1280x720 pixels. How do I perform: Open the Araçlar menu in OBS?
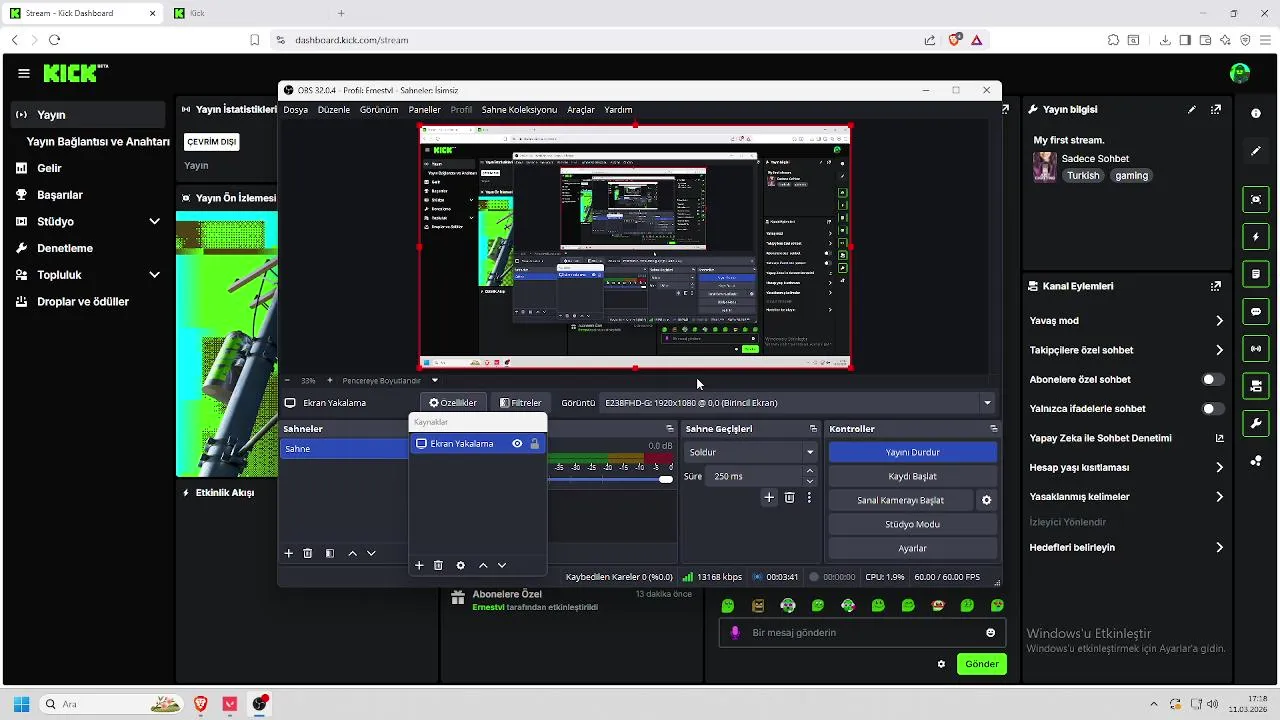581,110
